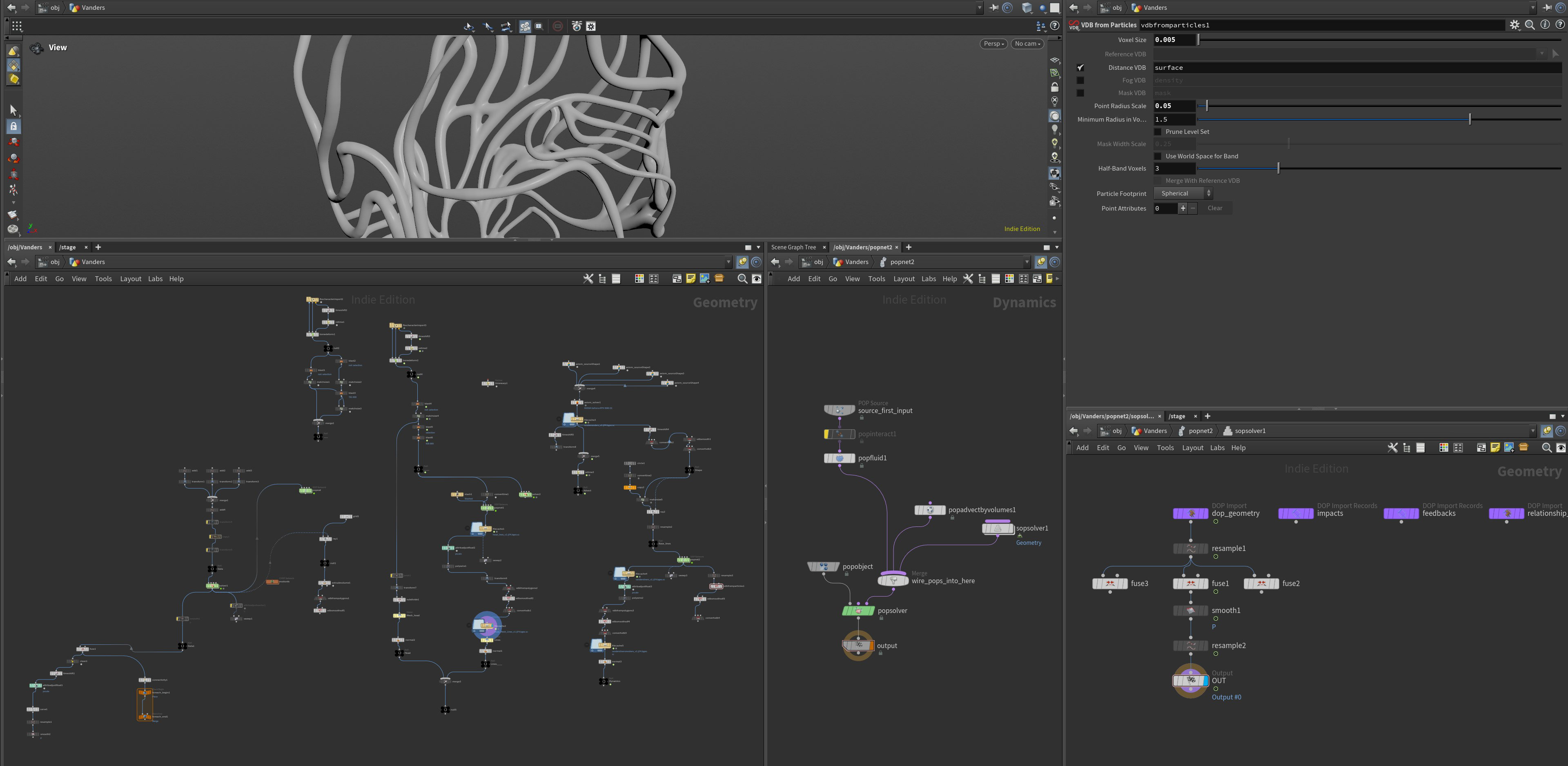Viewport: 1568px width, 766px height.
Task: Adjust the Half-Band Voxels slider handle
Action: (1278, 169)
